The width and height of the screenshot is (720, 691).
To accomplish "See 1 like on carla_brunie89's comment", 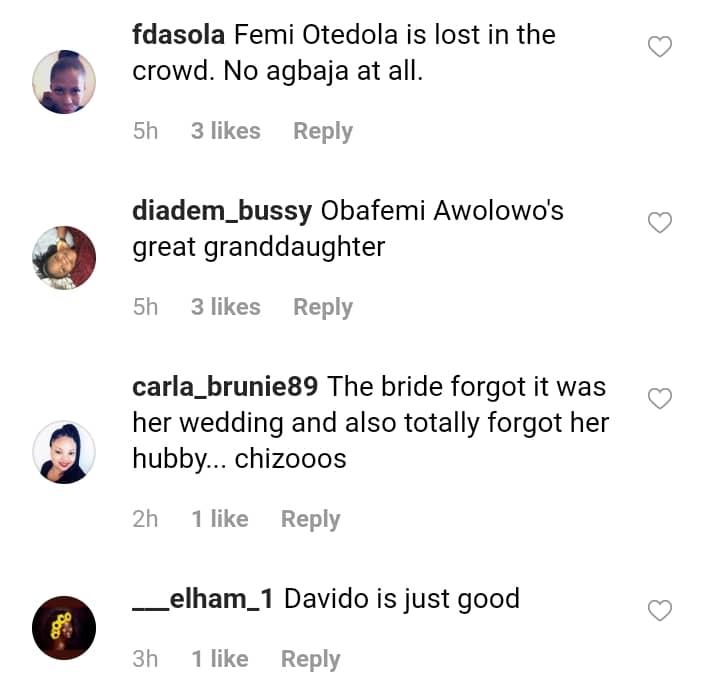I will 219,519.
